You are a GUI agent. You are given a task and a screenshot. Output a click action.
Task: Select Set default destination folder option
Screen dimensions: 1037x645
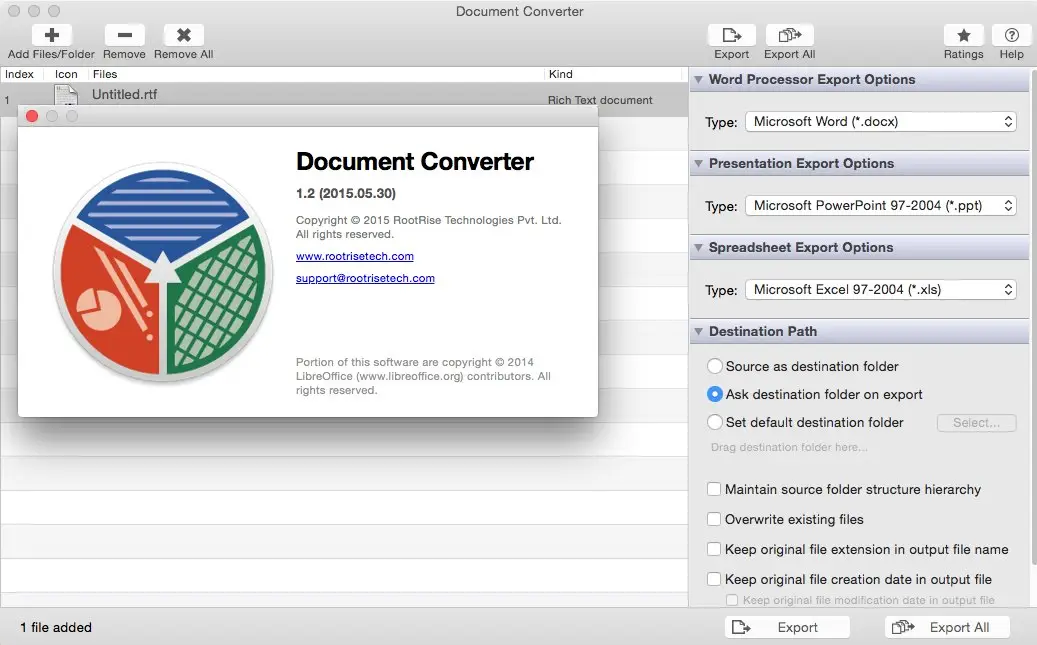click(x=714, y=422)
